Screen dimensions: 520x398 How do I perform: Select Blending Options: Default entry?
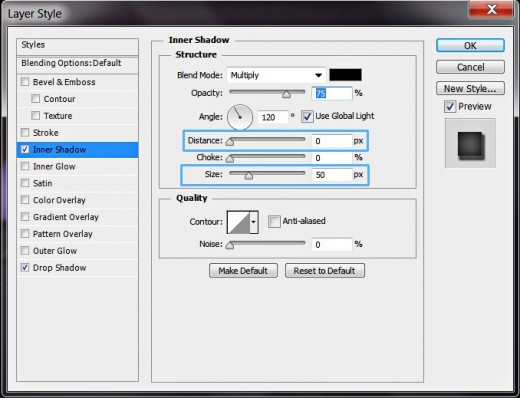(x=77, y=64)
